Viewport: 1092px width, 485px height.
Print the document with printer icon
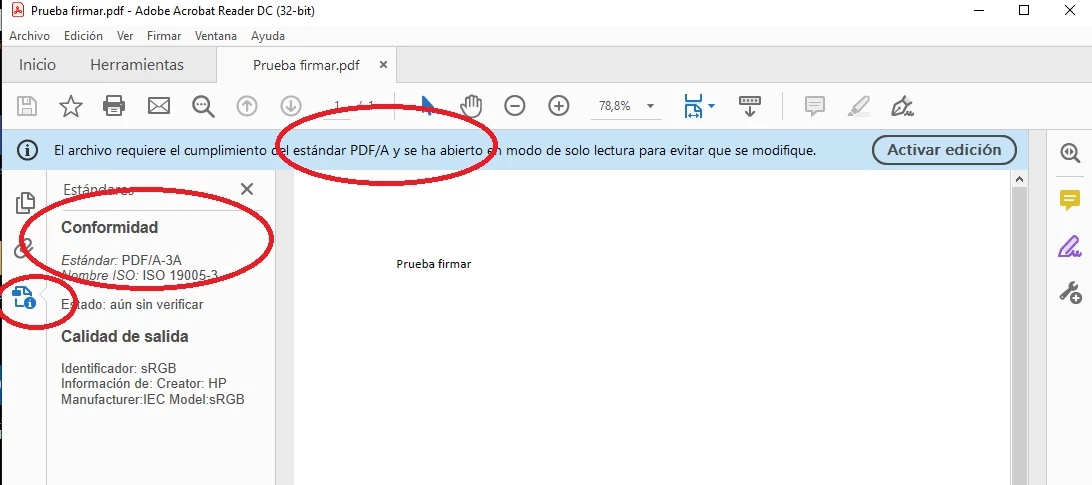point(114,106)
